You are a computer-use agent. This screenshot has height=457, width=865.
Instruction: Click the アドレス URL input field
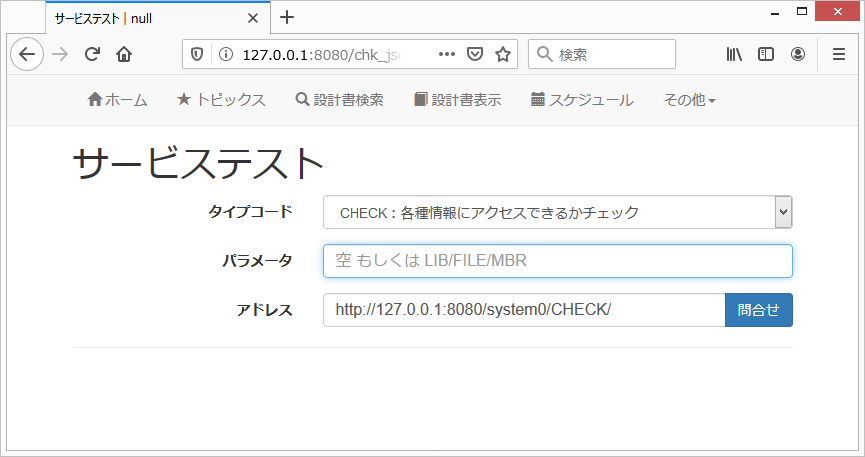(524, 310)
